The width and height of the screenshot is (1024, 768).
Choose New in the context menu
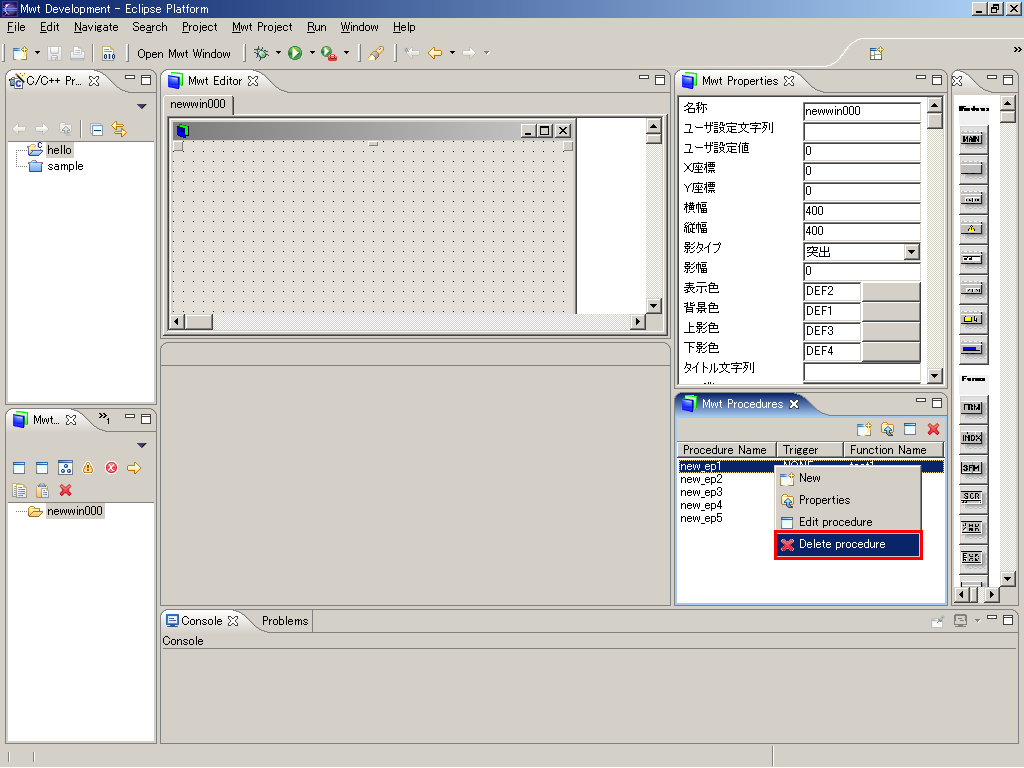point(848,478)
